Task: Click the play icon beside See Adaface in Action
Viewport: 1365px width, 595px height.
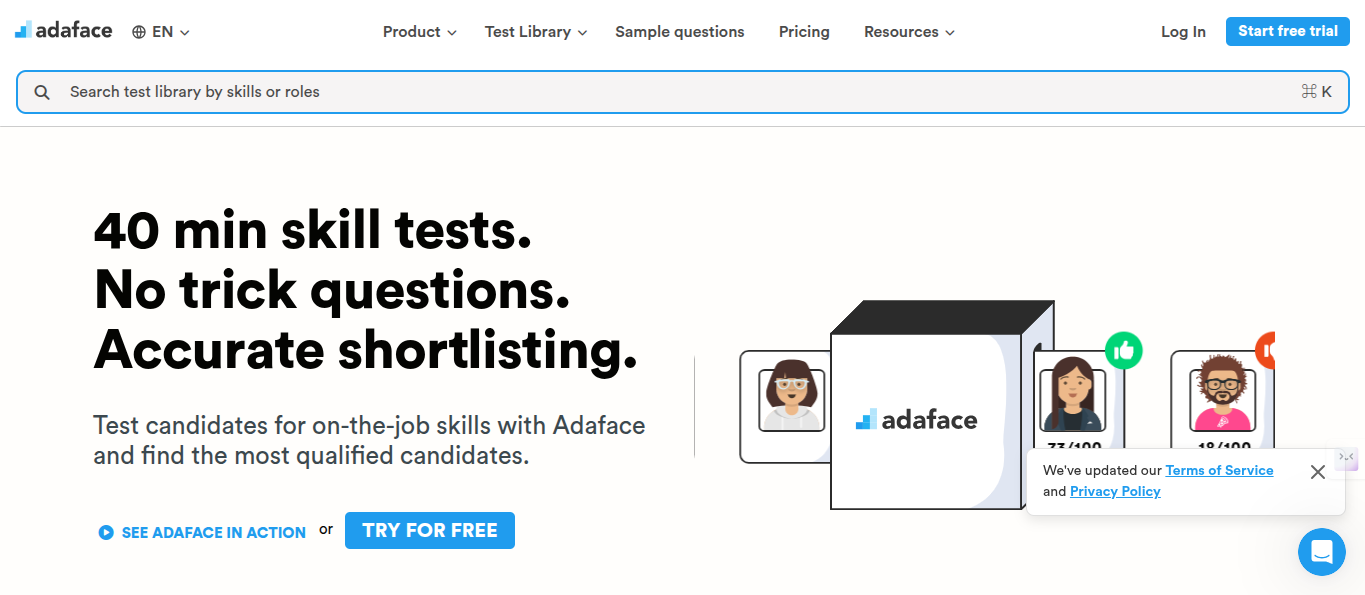Action: click(106, 532)
